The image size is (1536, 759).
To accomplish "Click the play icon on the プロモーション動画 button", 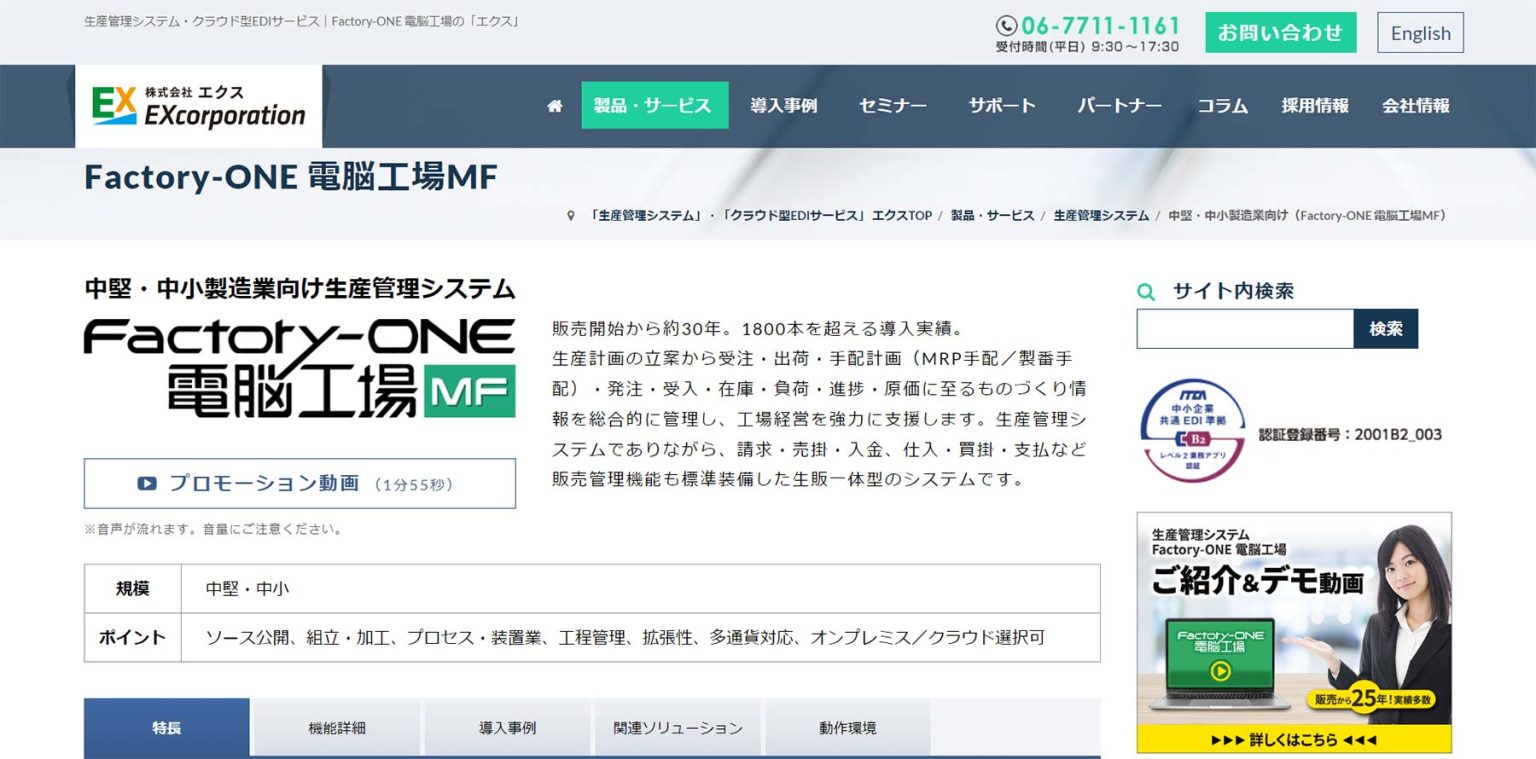I will tap(147, 483).
